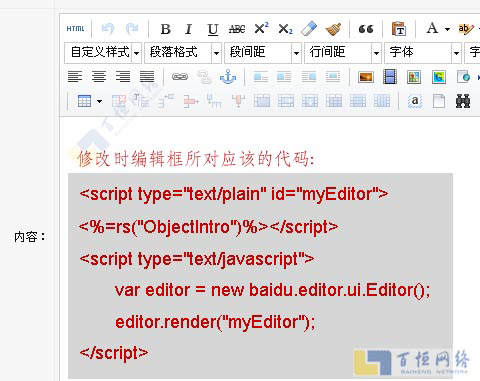Insert a video with the film icon
This screenshot has height=381, width=480.
click(390, 77)
